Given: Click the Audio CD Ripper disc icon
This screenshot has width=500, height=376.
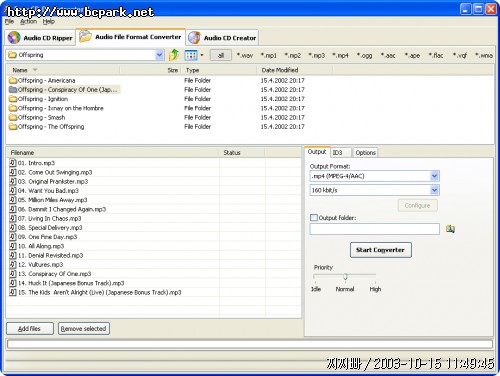Looking at the screenshot, I should (14, 38).
